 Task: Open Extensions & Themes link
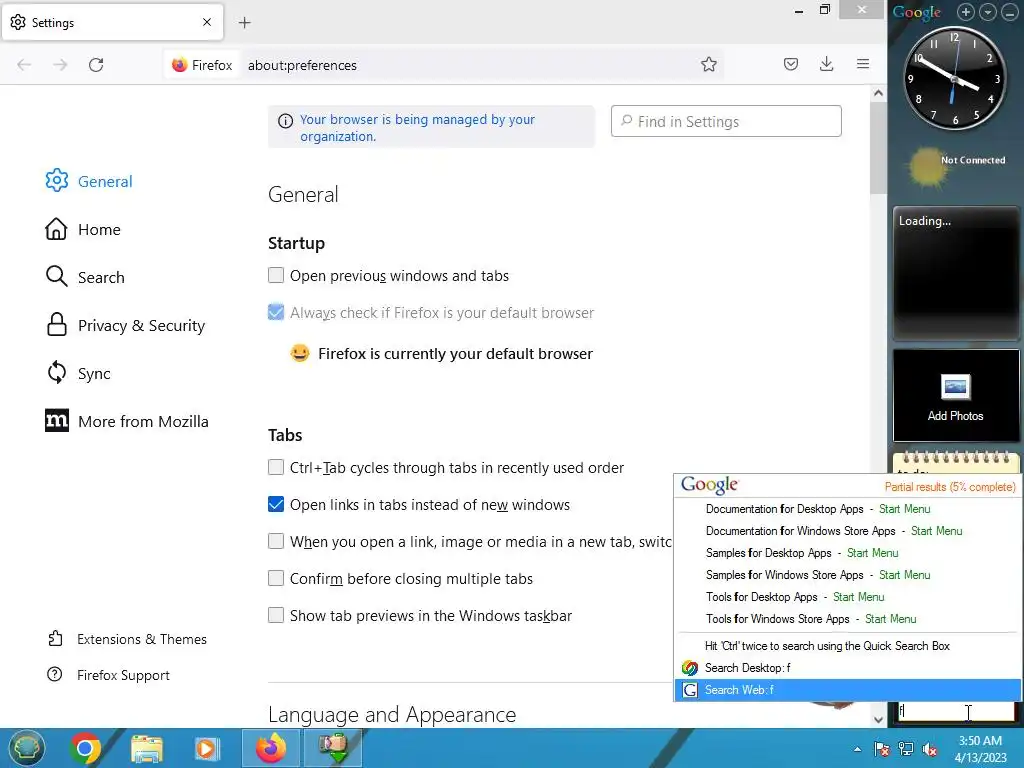point(127,639)
